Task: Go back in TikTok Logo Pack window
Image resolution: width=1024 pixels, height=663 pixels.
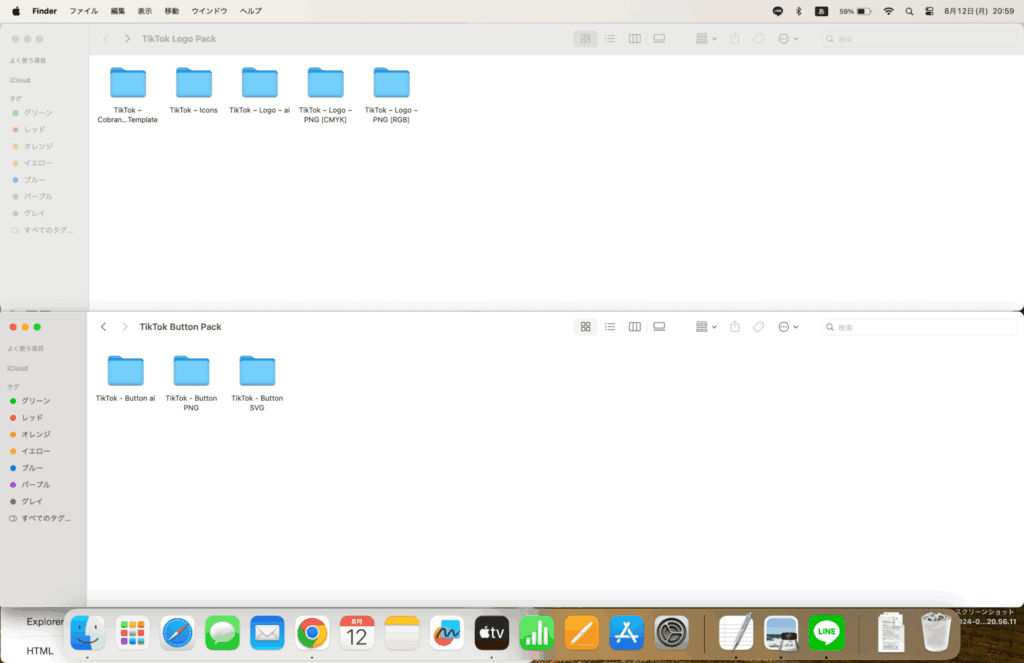Action: click(x=106, y=39)
